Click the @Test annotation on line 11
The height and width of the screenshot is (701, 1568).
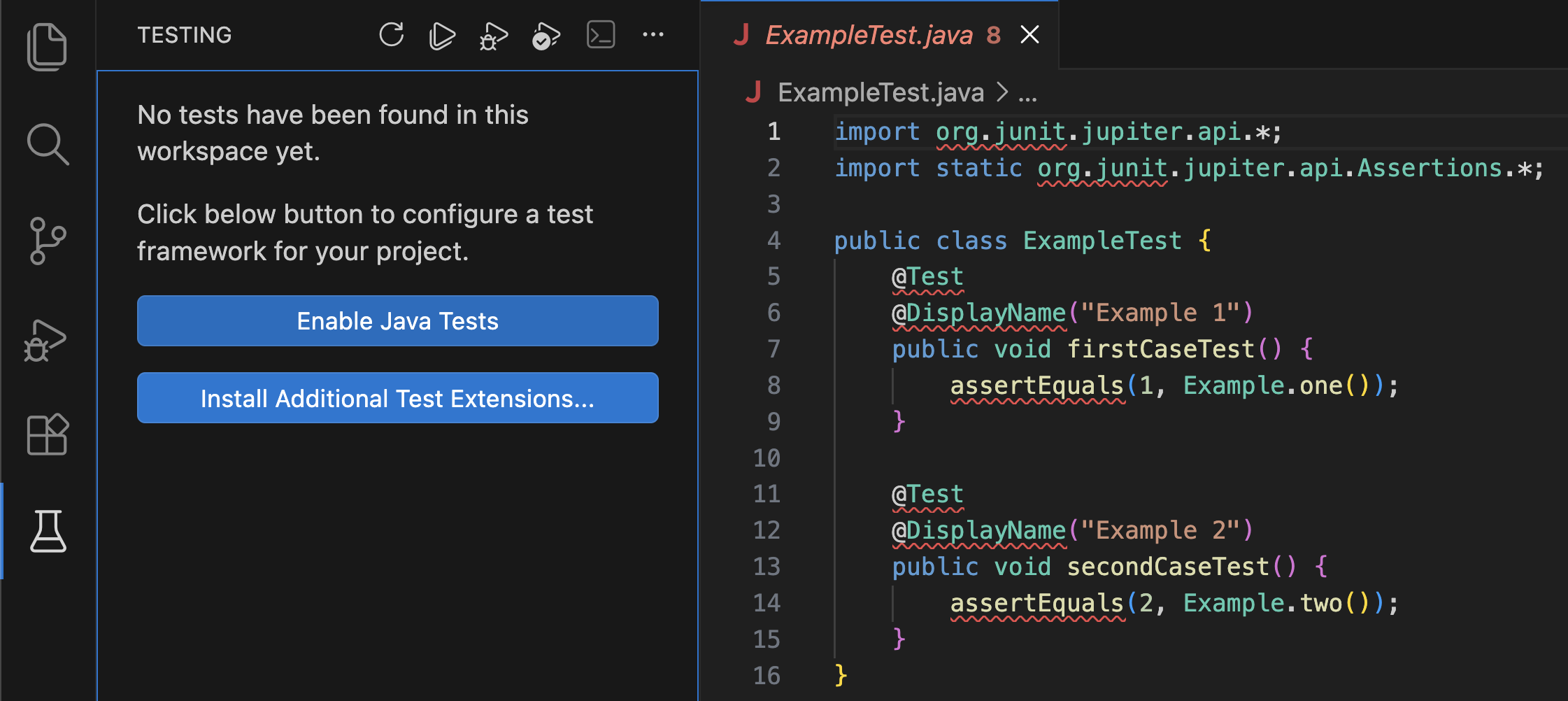tap(927, 495)
